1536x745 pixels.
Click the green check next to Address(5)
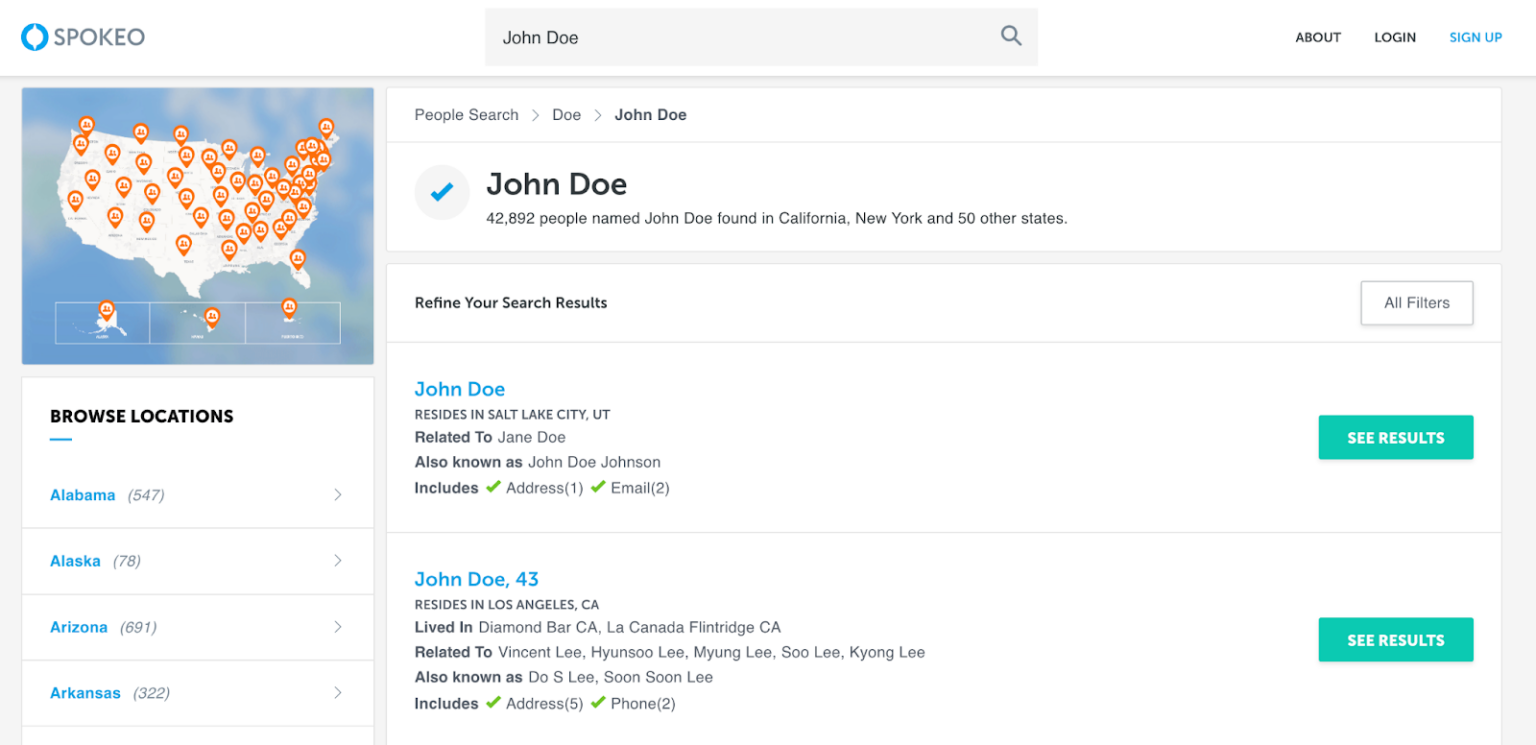coord(493,703)
